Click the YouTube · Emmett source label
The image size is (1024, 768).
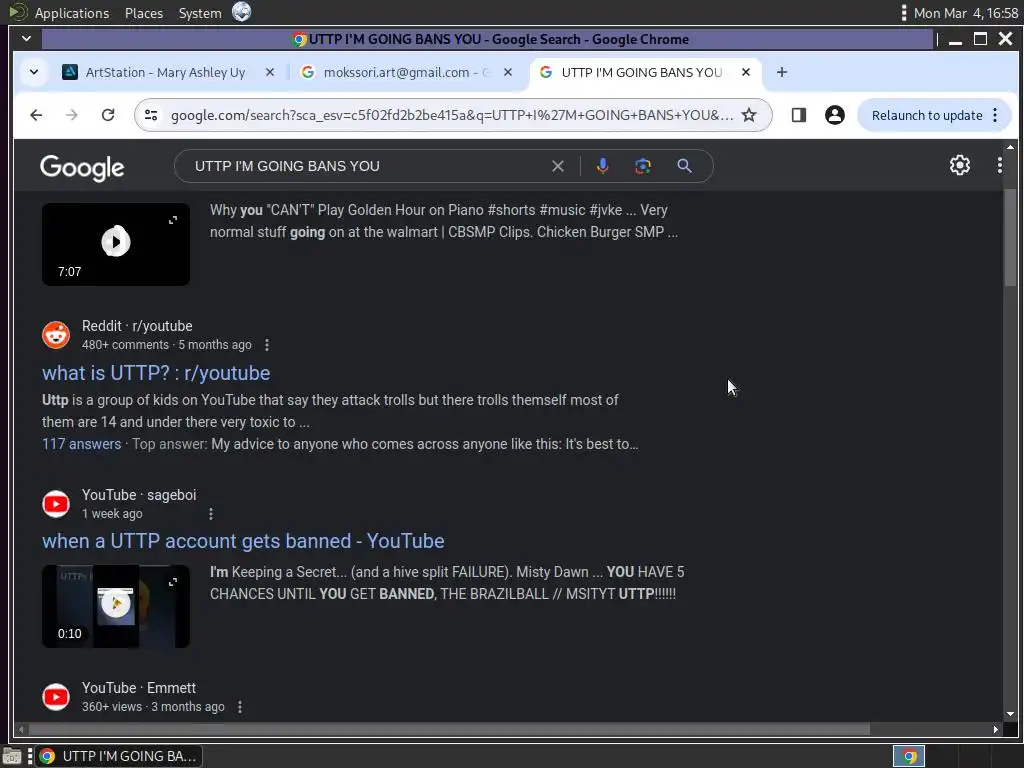(x=139, y=688)
